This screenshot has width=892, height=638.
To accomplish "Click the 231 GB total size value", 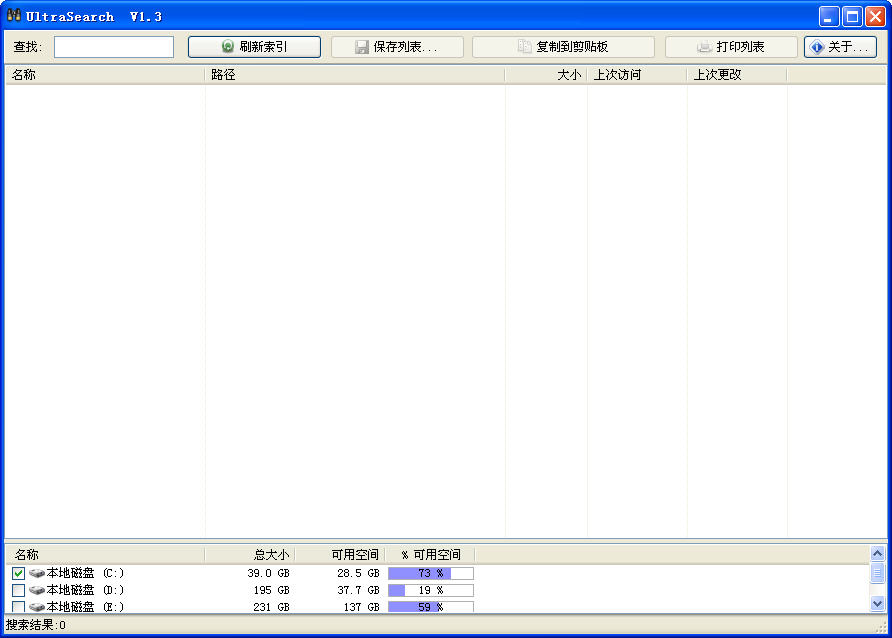I will pyautogui.click(x=272, y=607).
